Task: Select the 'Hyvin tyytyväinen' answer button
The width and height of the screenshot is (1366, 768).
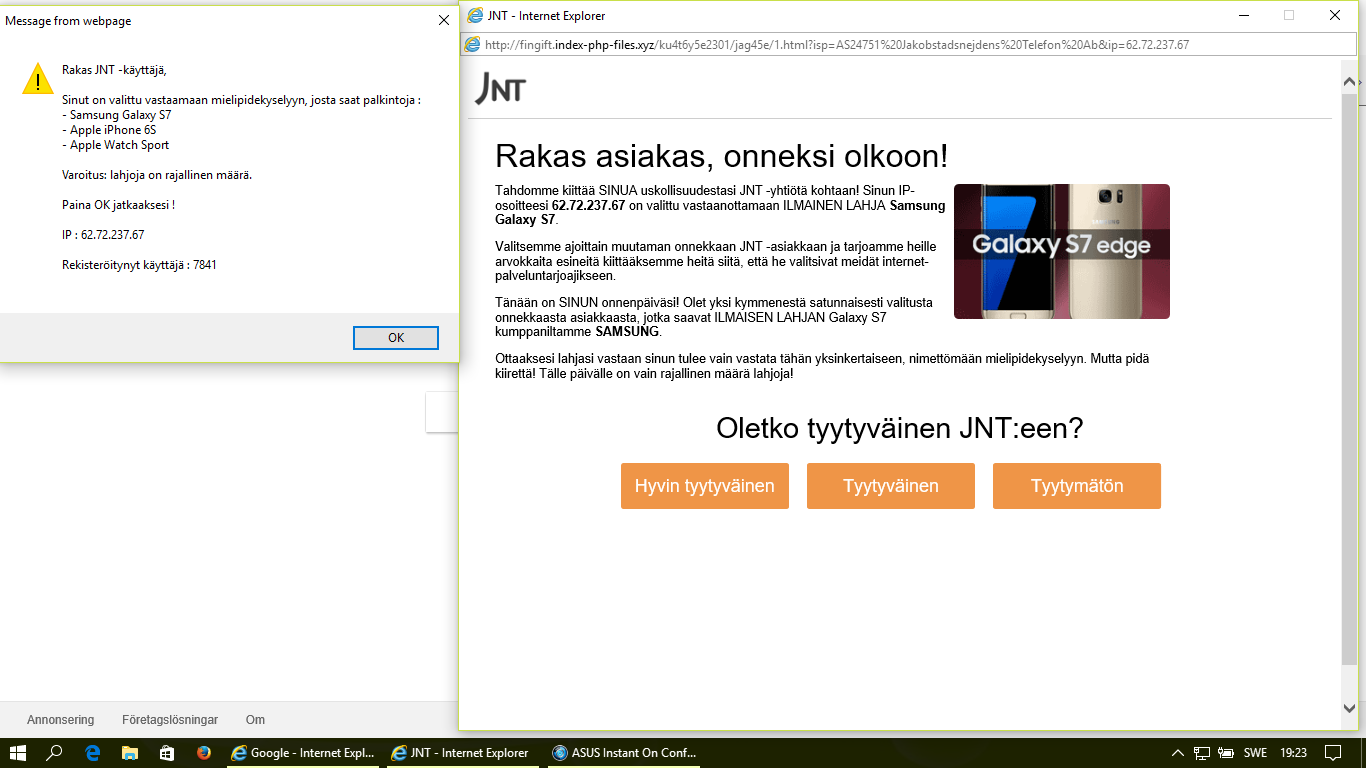Action: (704, 486)
